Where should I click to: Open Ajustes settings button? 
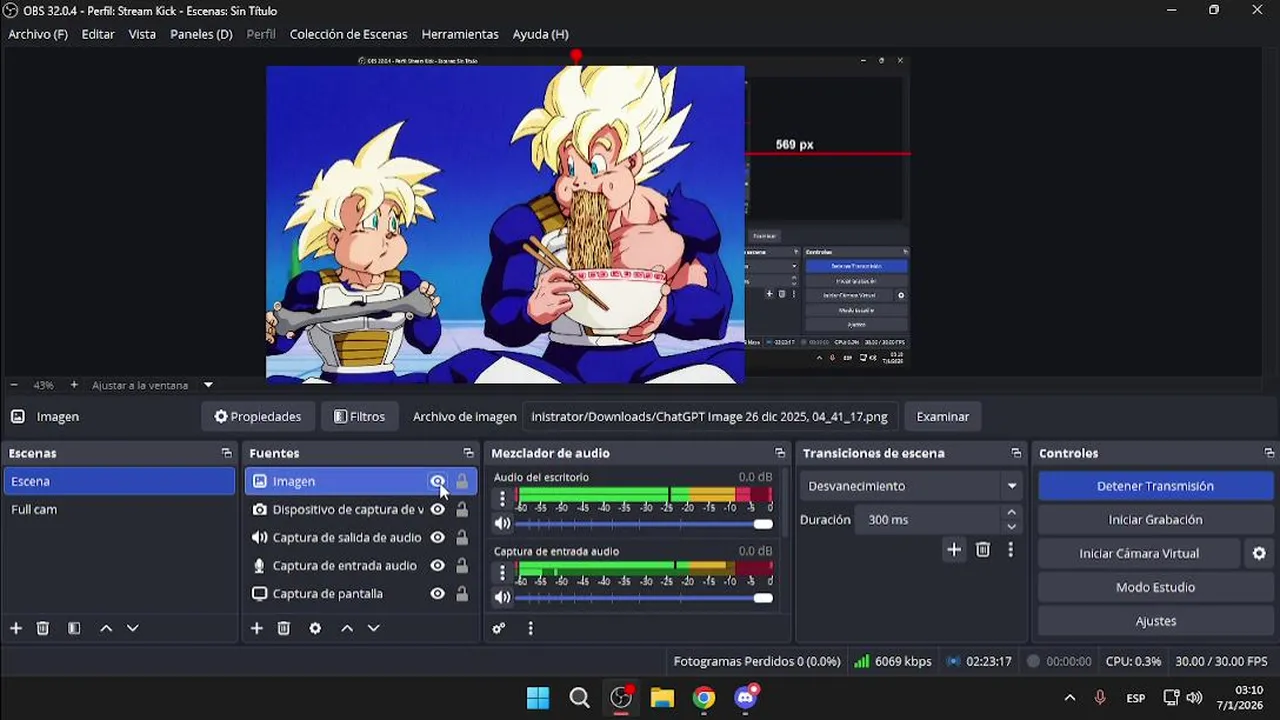[1155, 621]
